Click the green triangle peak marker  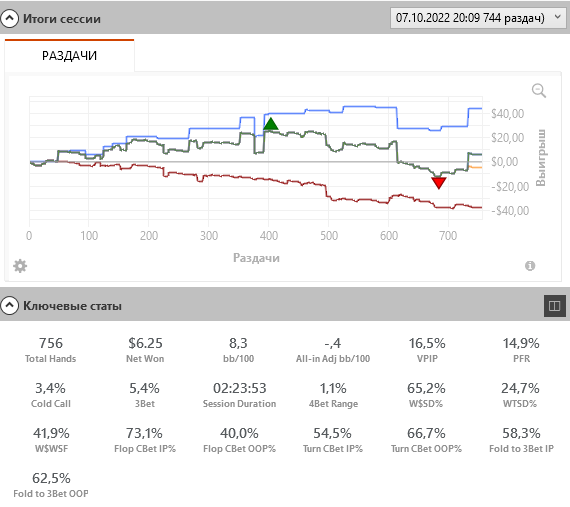click(270, 124)
